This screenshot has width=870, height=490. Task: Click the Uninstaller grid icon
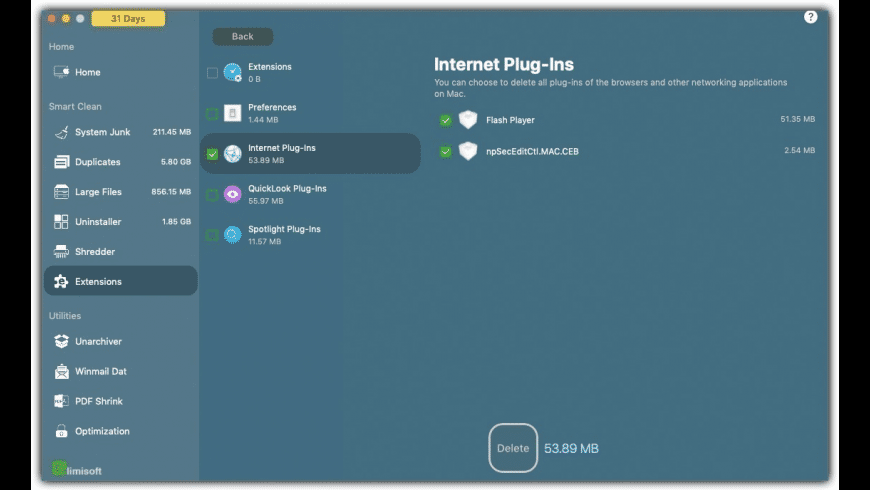click(61, 222)
